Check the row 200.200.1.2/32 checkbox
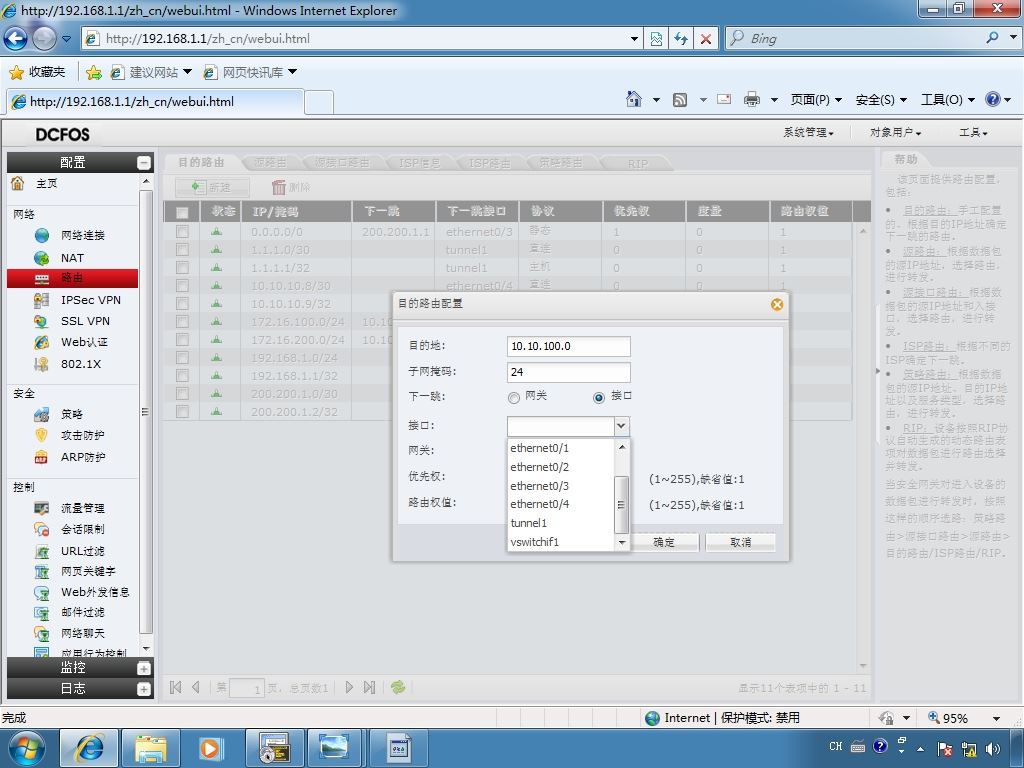Screen dimensions: 1024x768 [x=182, y=412]
